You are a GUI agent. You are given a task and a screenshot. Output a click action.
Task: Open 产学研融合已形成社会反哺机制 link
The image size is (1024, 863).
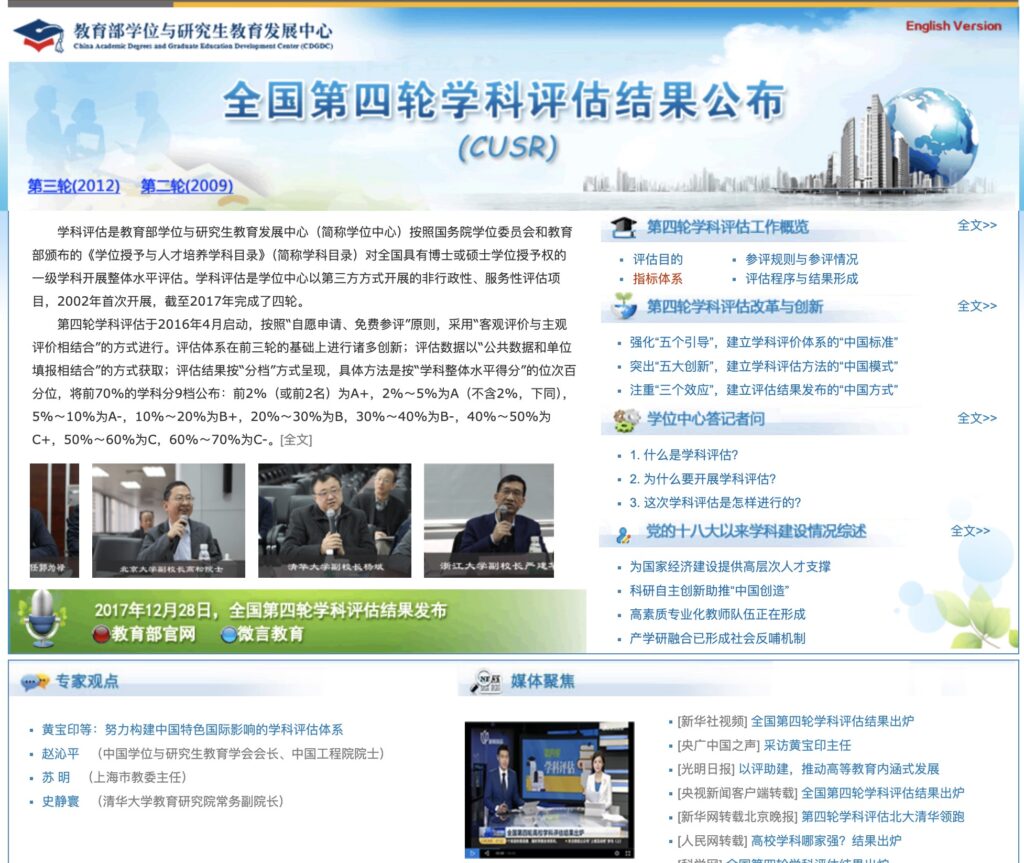pos(718,638)
